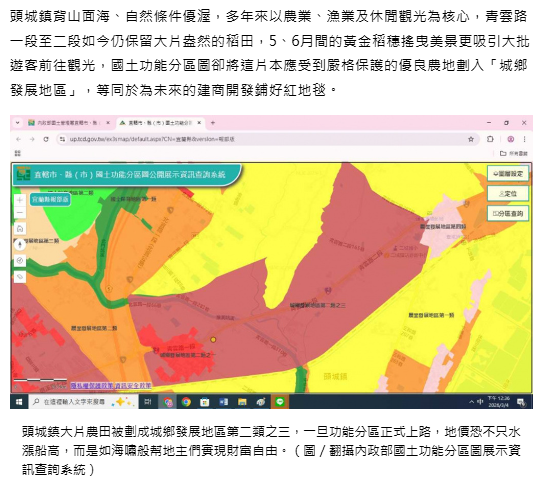The height and width of the screenshot is (486, 545).
Task: Click the system logo in map header
Action: coord(24,174)
